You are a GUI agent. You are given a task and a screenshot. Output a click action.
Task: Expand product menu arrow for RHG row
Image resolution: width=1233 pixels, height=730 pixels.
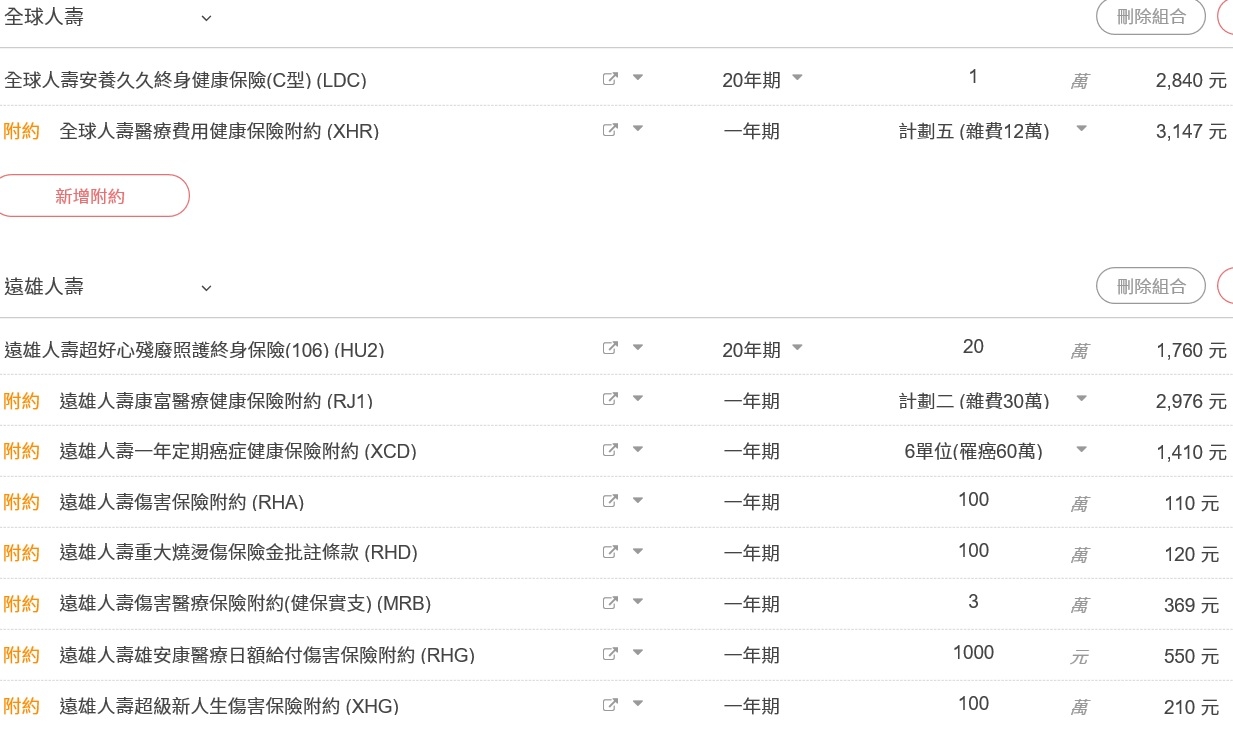click(x=638, y=653)
